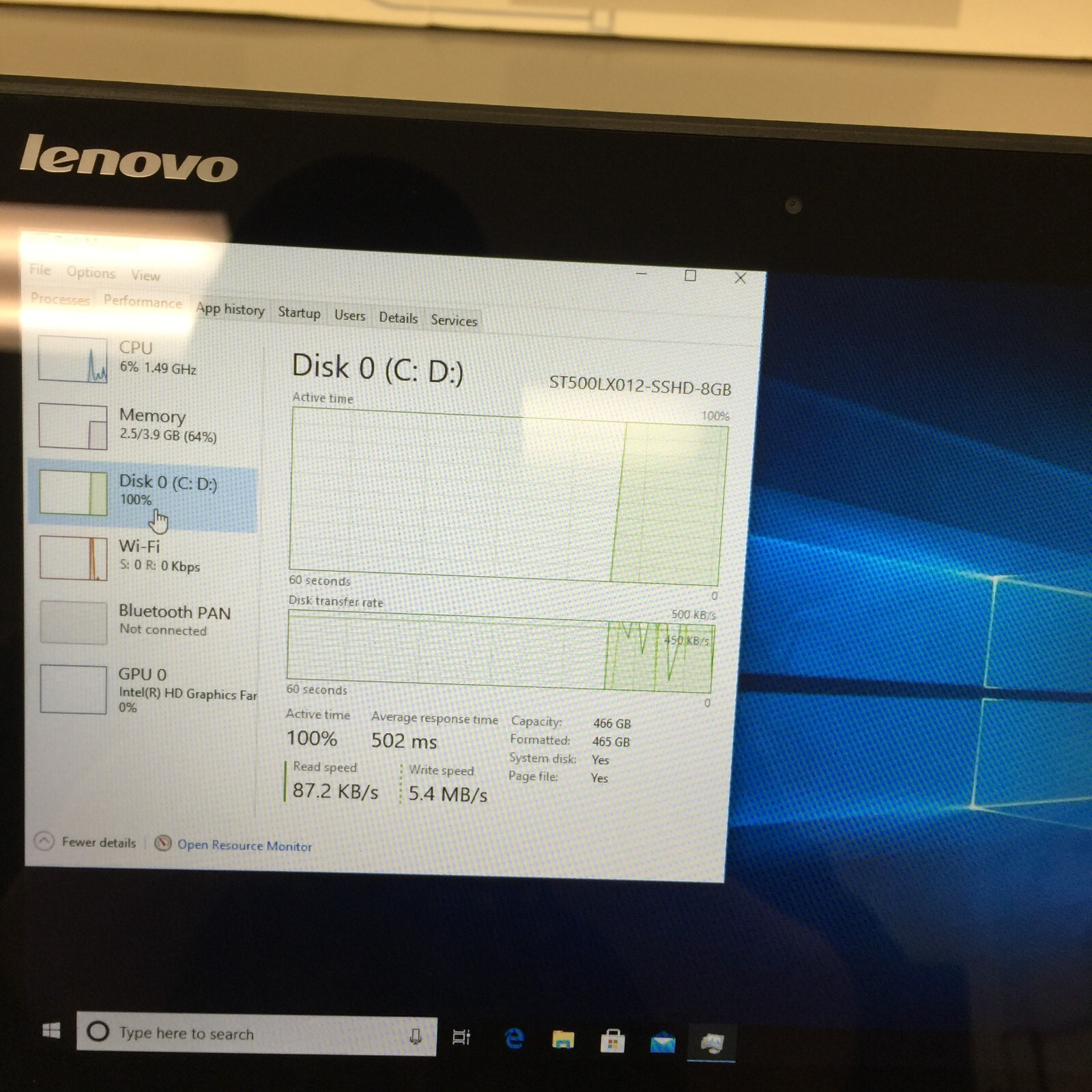Viewport: 1092px width, 1092px height.
Task: Open the Details tab
Action: (x=398, y=317)
